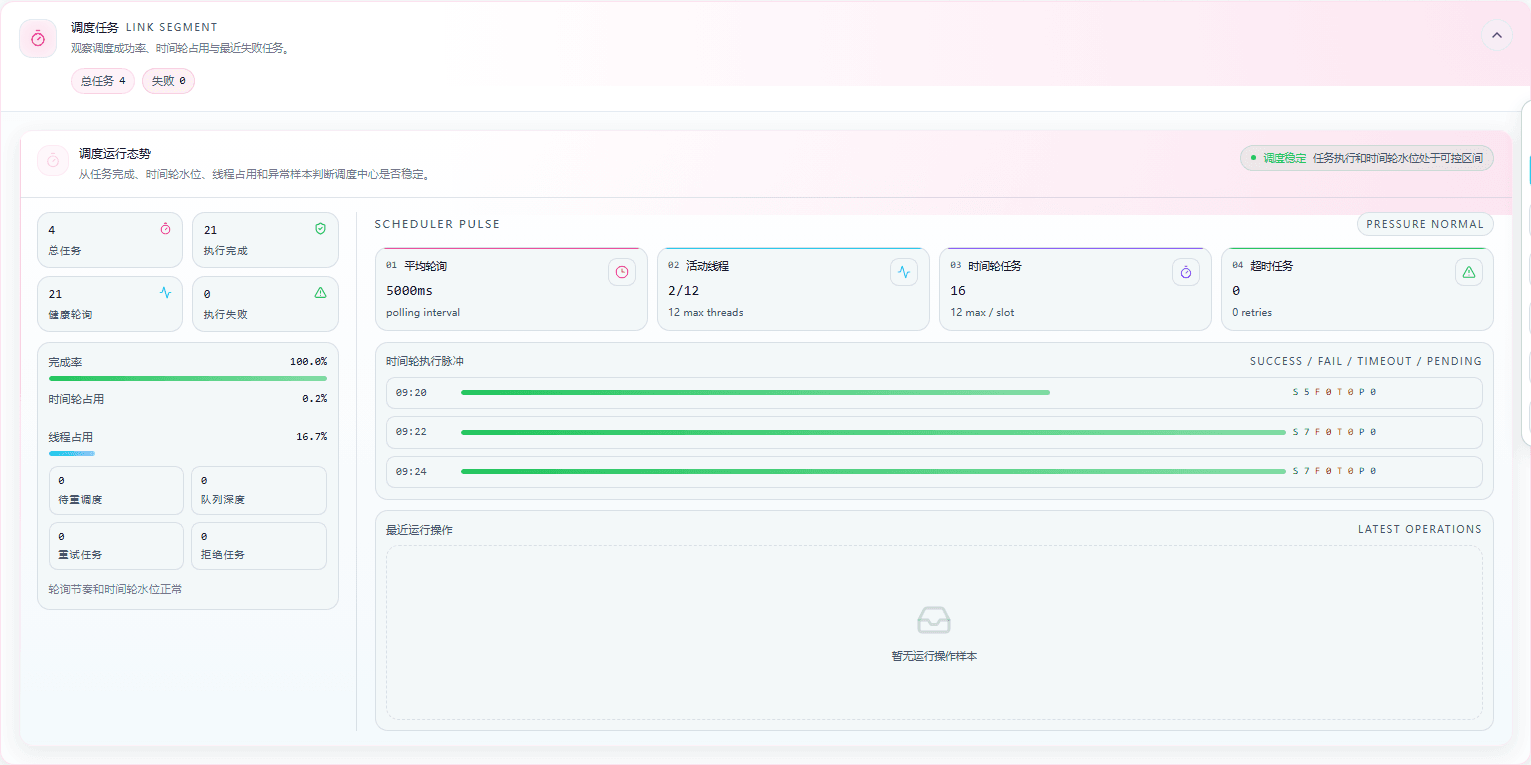Click the pink stopwatch icon beside 调度任务
Screen dimensions: 1531x765
[x=38, y=38]
